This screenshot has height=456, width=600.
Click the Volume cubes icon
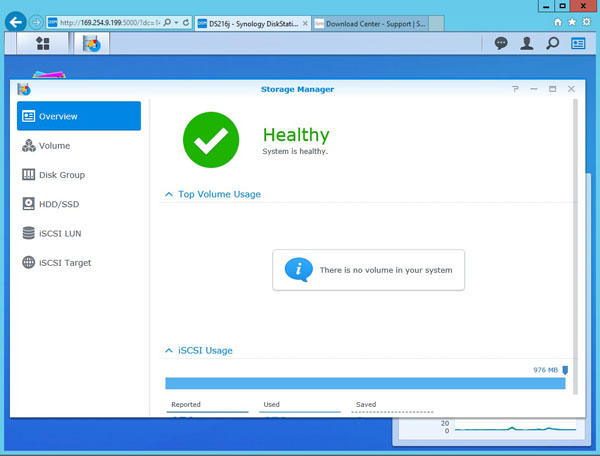[29, 146]
